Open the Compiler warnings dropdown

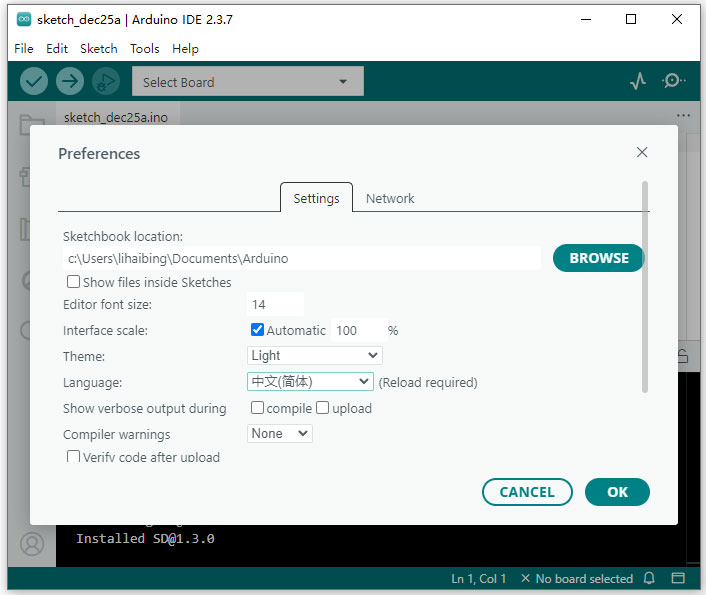point(280,433)
